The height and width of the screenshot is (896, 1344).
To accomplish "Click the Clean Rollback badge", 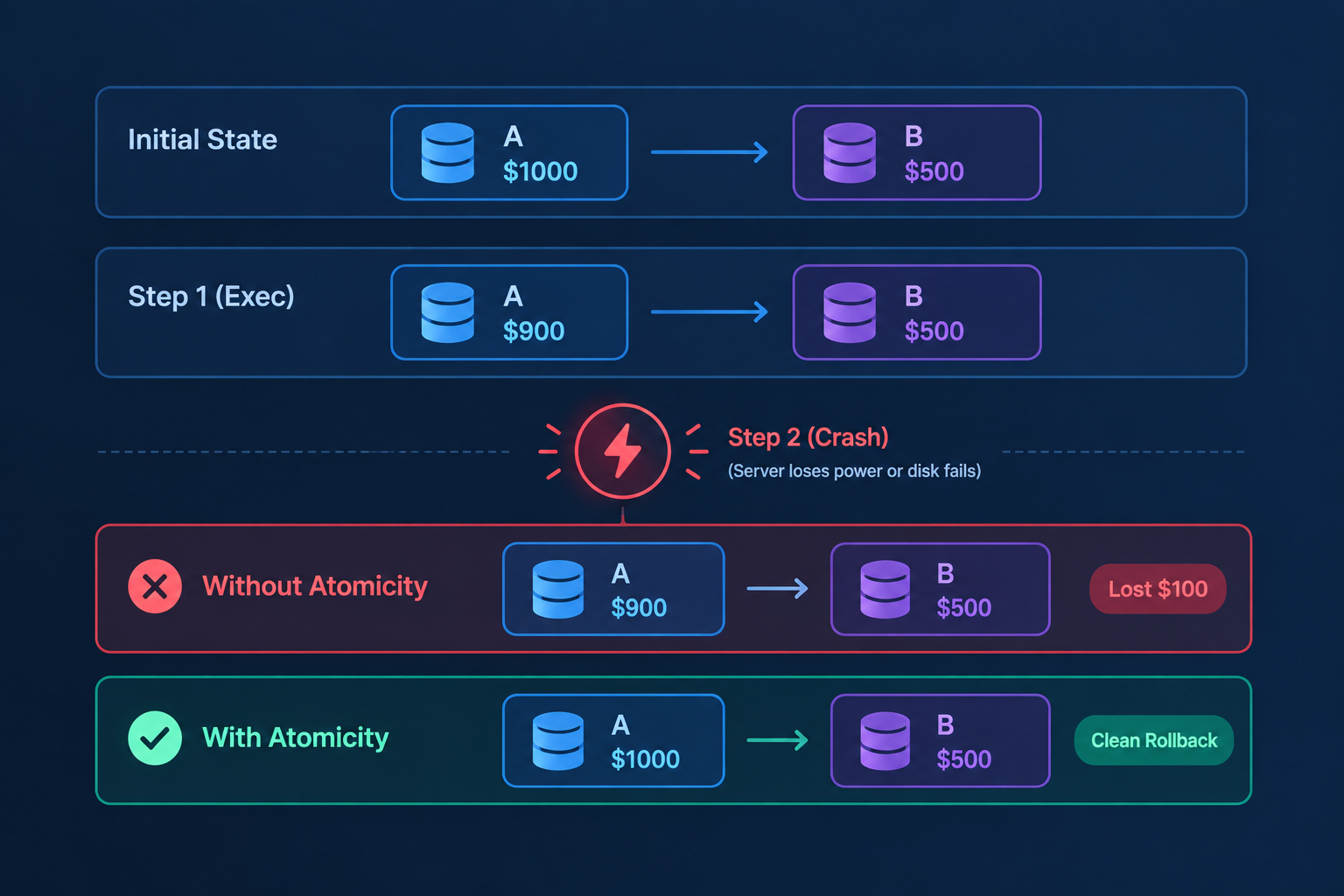I will 1154,740.
